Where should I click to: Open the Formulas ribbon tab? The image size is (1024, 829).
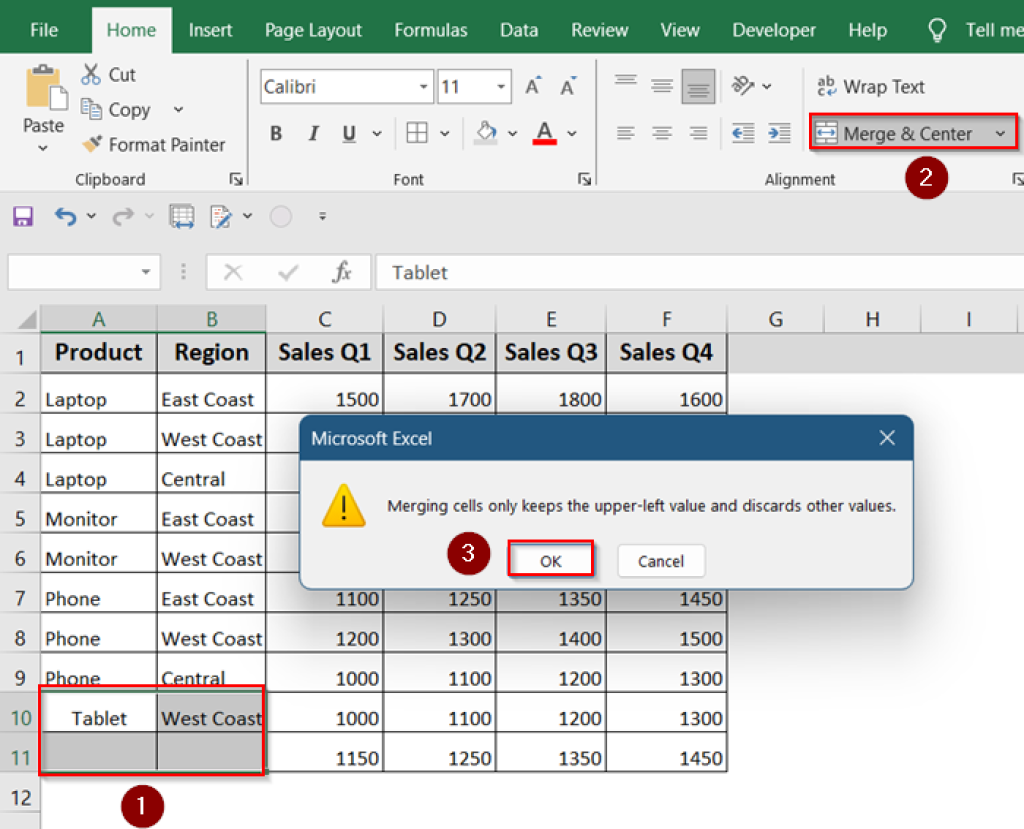(x=431, y=30)
